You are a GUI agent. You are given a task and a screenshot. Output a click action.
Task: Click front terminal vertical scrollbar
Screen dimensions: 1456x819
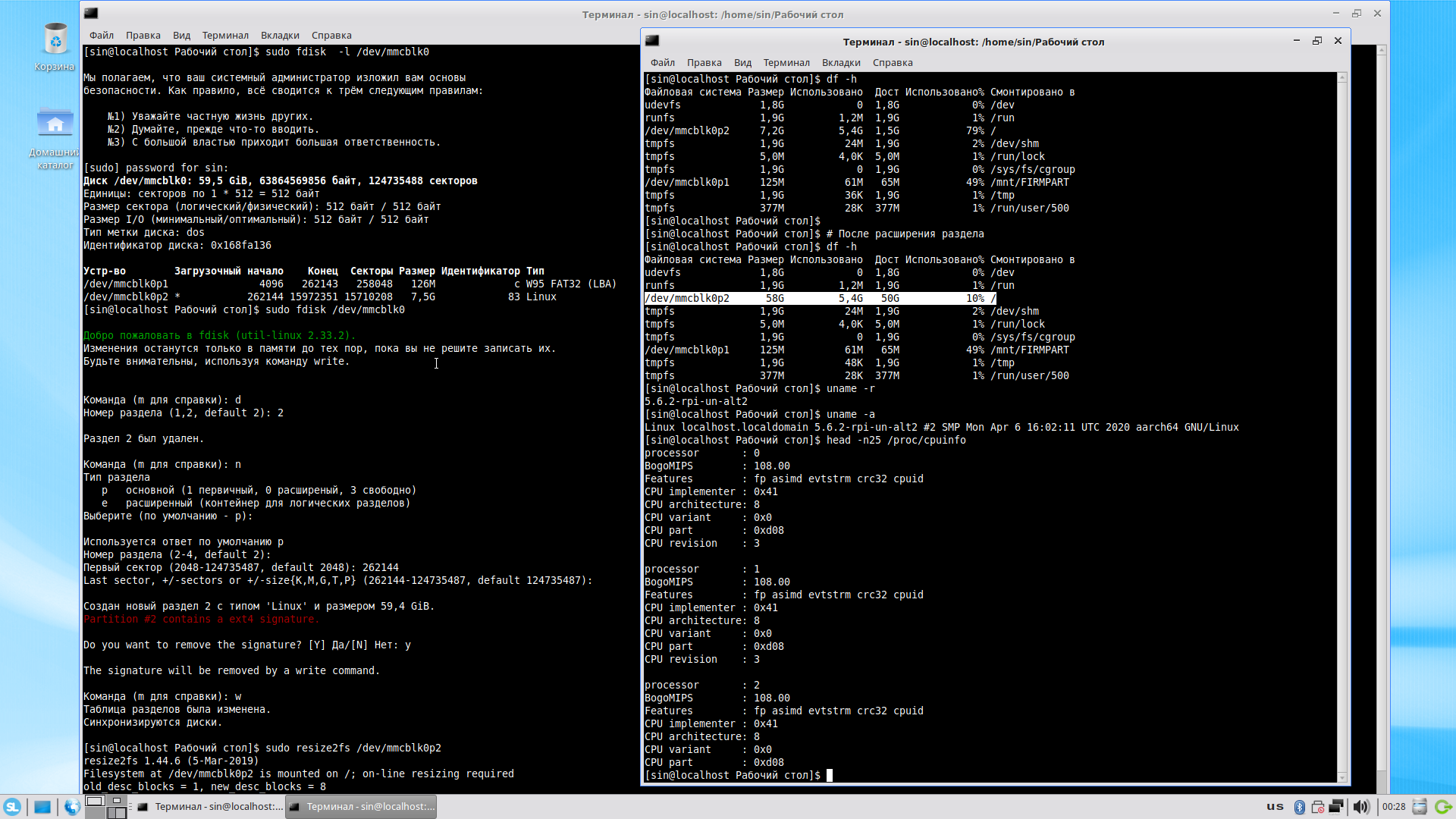tap(1342, 425)
